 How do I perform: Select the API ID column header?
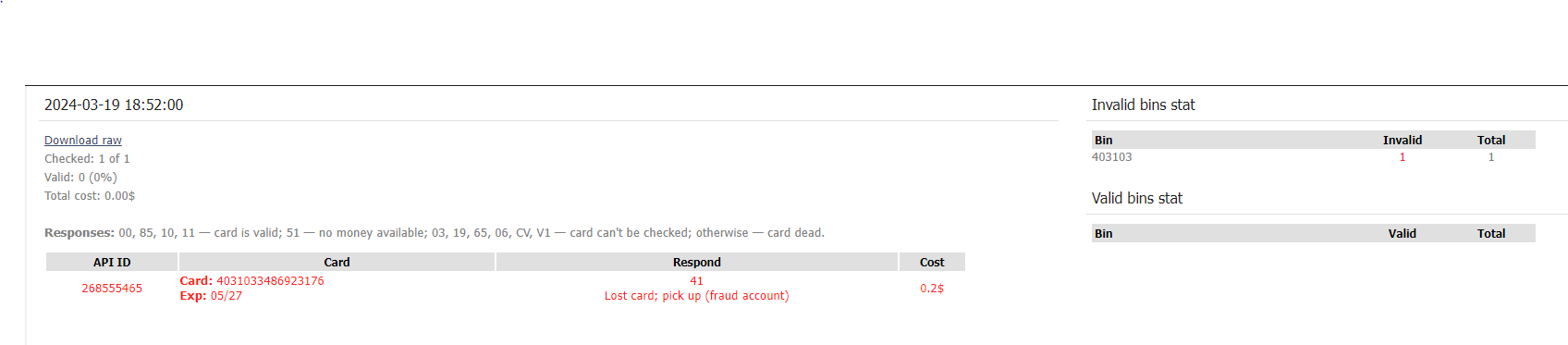click(112, 263)
